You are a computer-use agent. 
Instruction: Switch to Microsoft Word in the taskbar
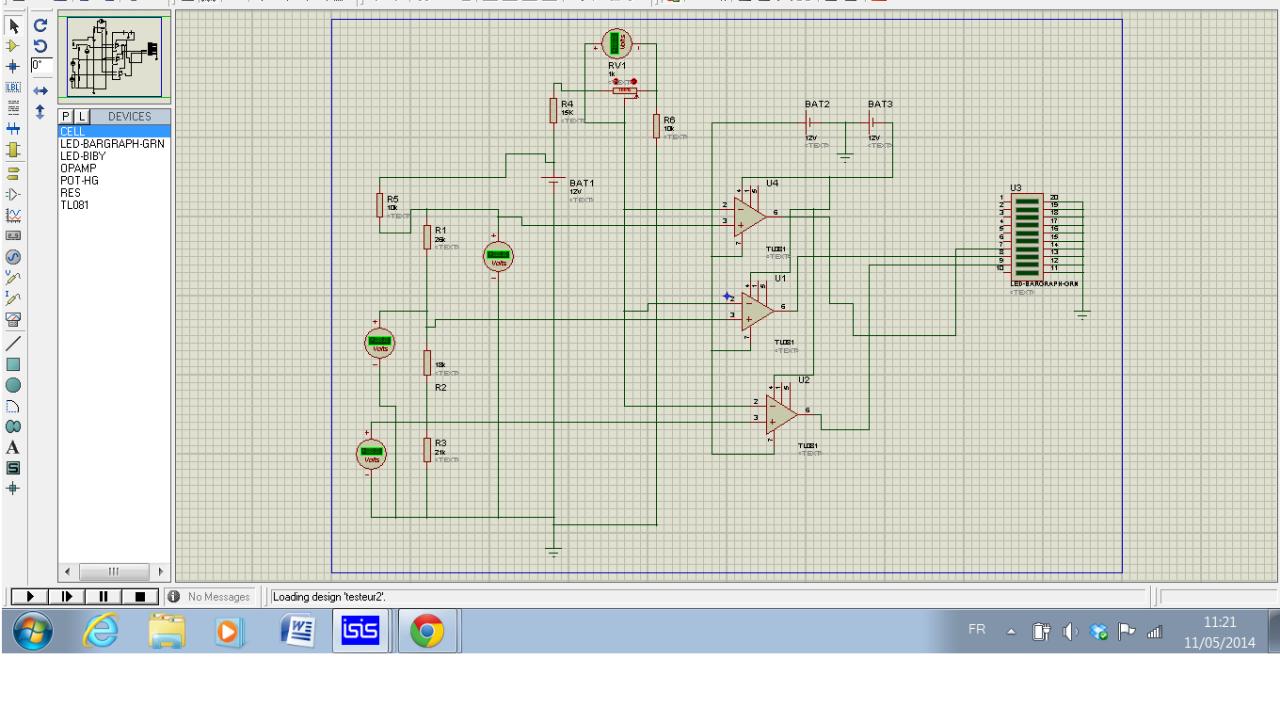coord(296,631)
